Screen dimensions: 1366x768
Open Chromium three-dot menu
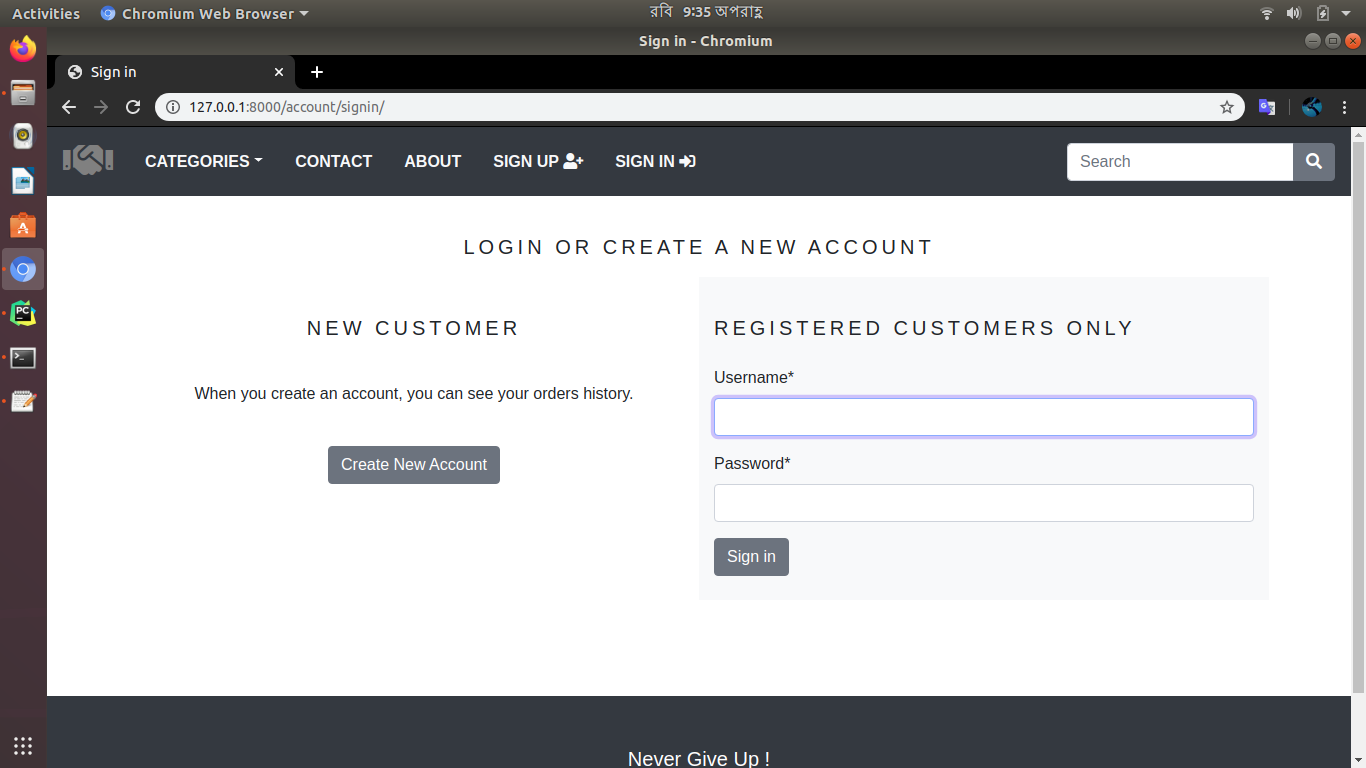[x=1344, y=107]
